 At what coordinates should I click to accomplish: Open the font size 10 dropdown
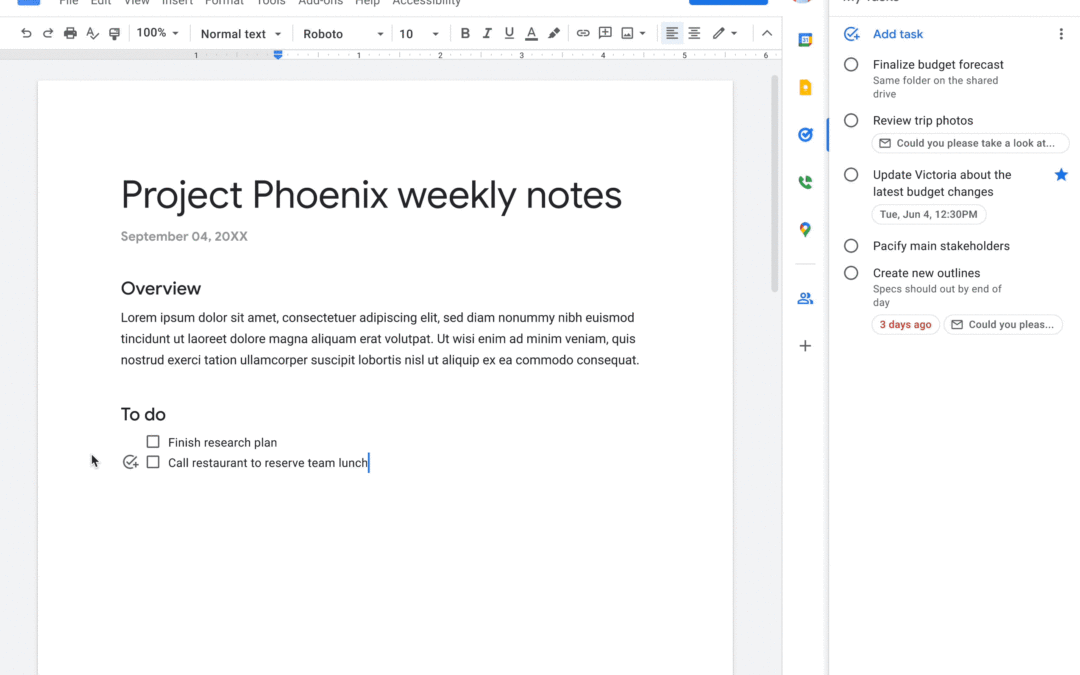tap(419, 34)
